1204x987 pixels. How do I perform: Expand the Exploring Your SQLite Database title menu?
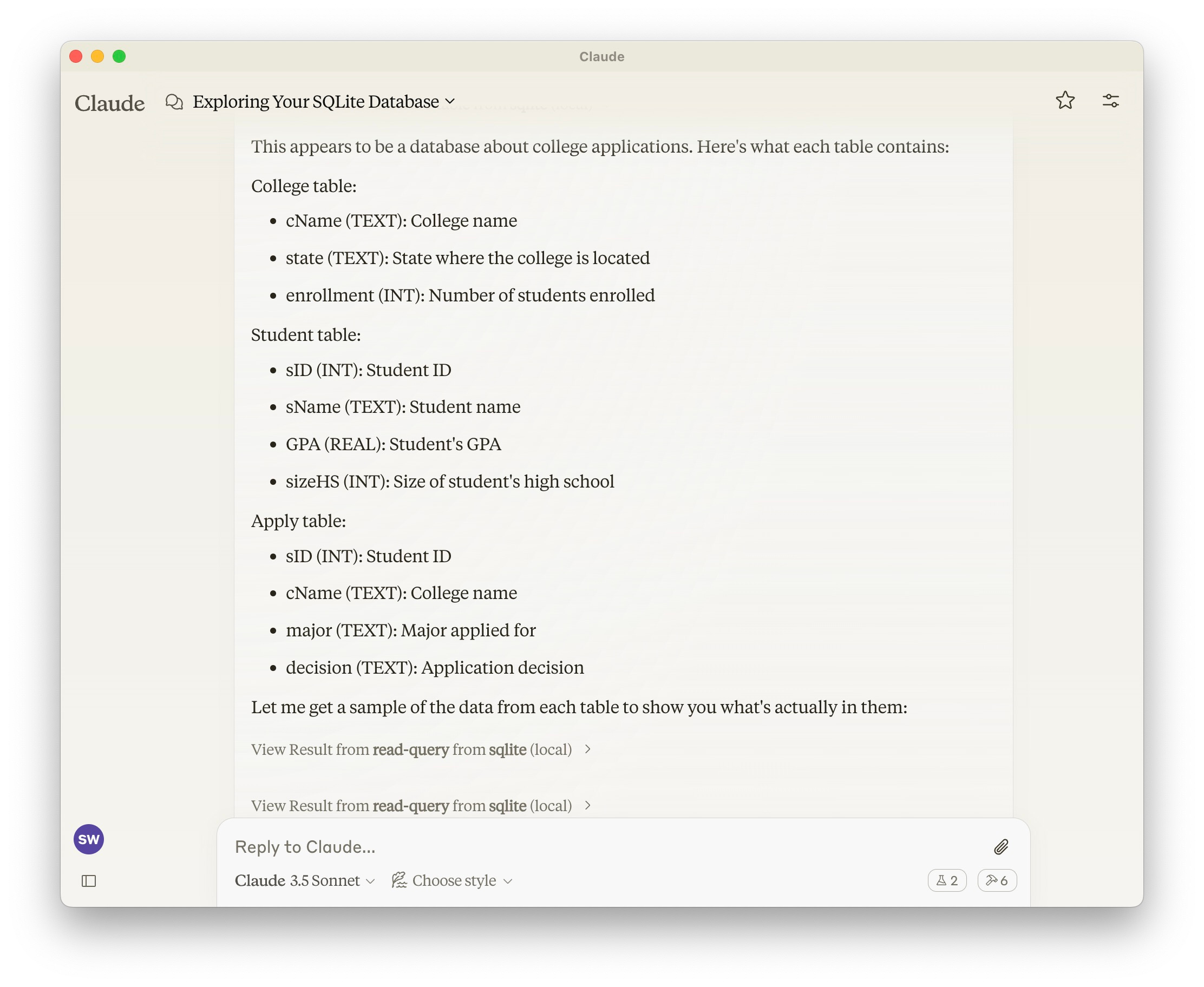coord(324,101)
